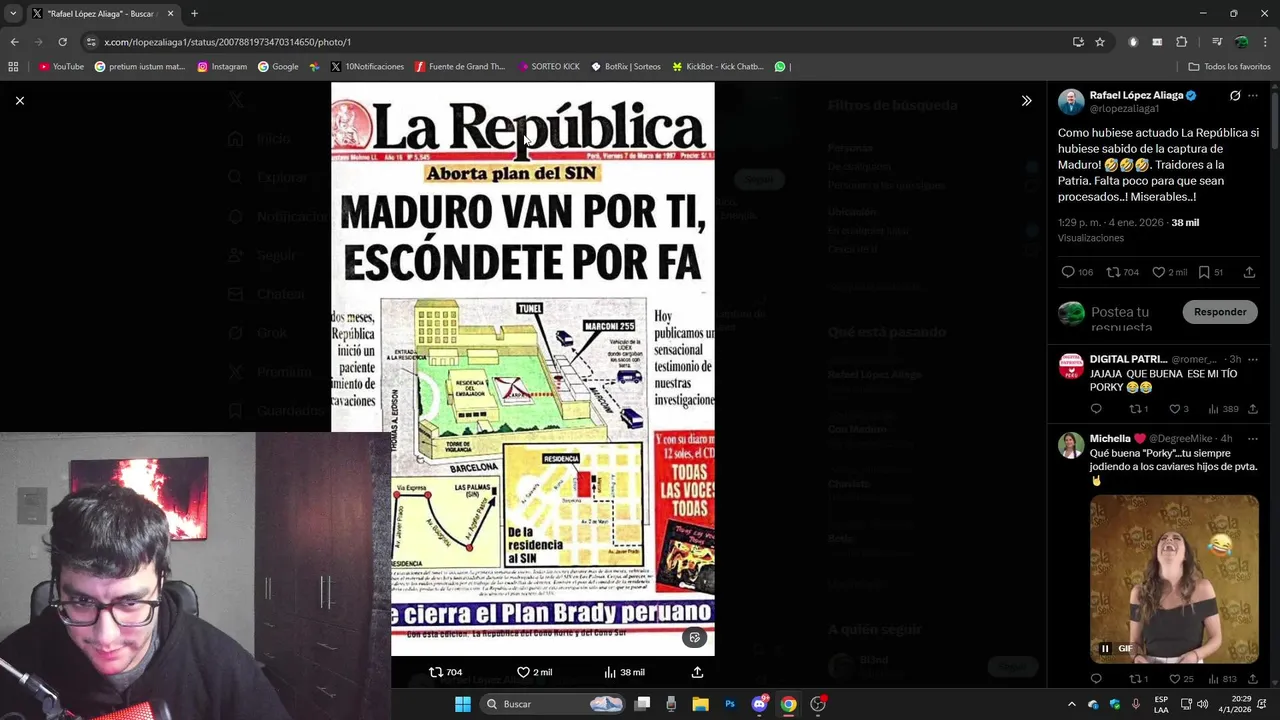Open the Instagram bookmark
Image resolution: width=1280 pixels, height=720 pixels.
click(x=222, y=67)
